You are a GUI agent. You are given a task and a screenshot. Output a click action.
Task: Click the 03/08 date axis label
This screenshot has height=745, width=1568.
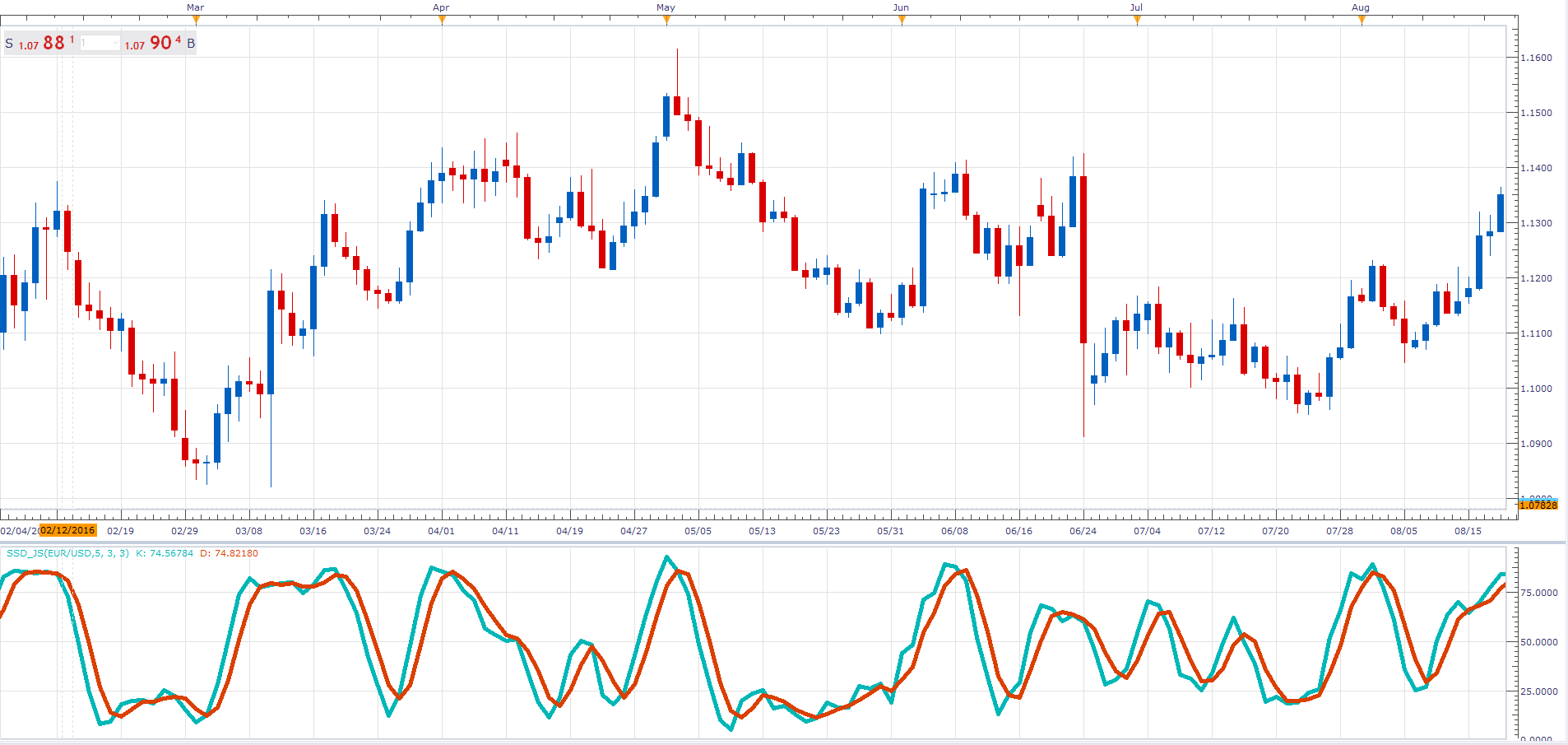(249, 531)
